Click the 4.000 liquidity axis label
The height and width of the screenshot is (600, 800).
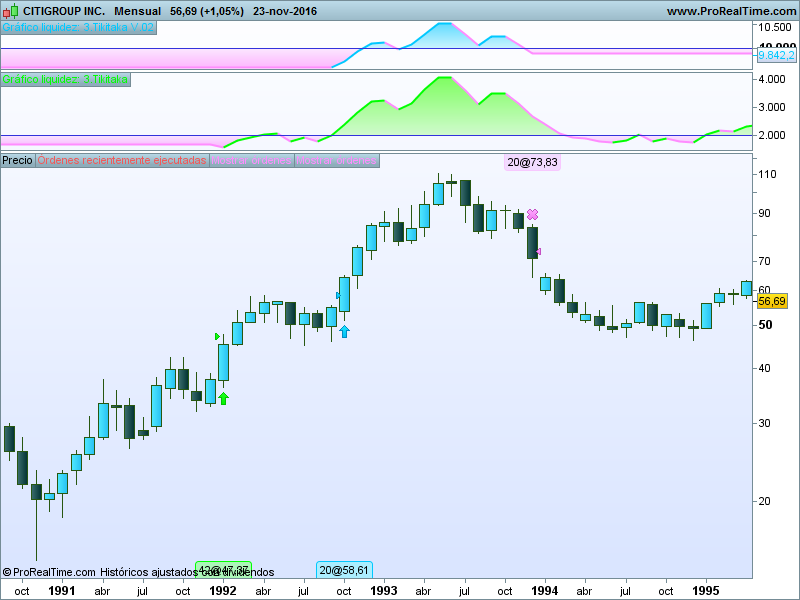[x=772, y=80]
